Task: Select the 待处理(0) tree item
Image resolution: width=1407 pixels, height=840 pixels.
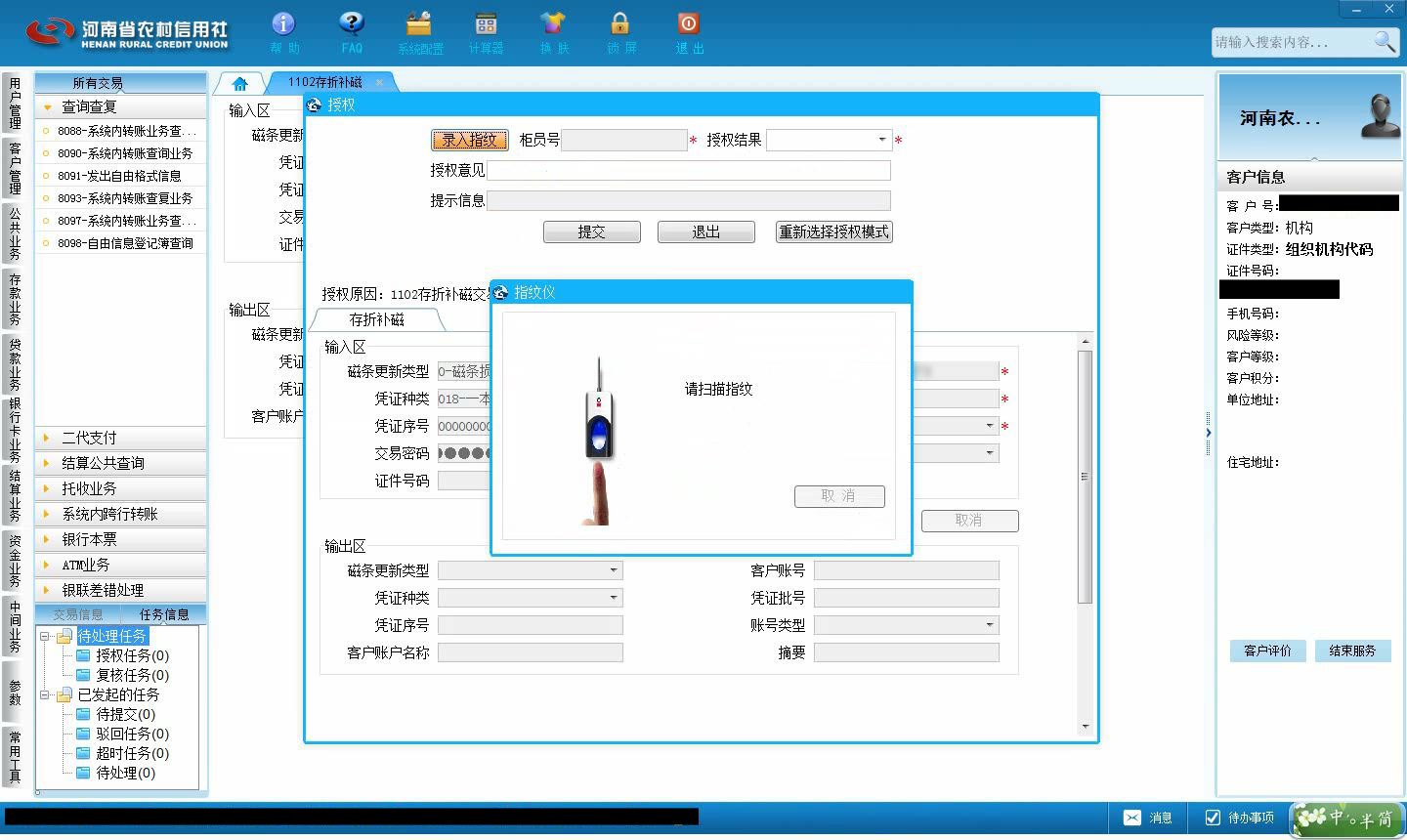Action: 125,773
